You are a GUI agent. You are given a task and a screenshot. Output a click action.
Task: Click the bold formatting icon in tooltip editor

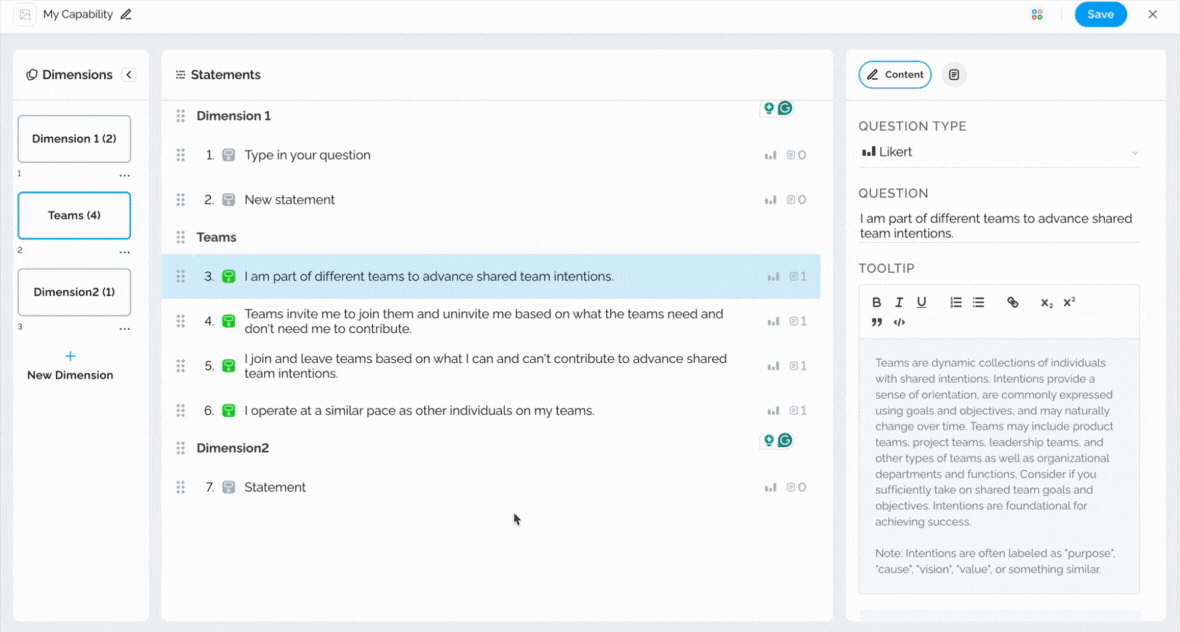click(x=877, y=302)
